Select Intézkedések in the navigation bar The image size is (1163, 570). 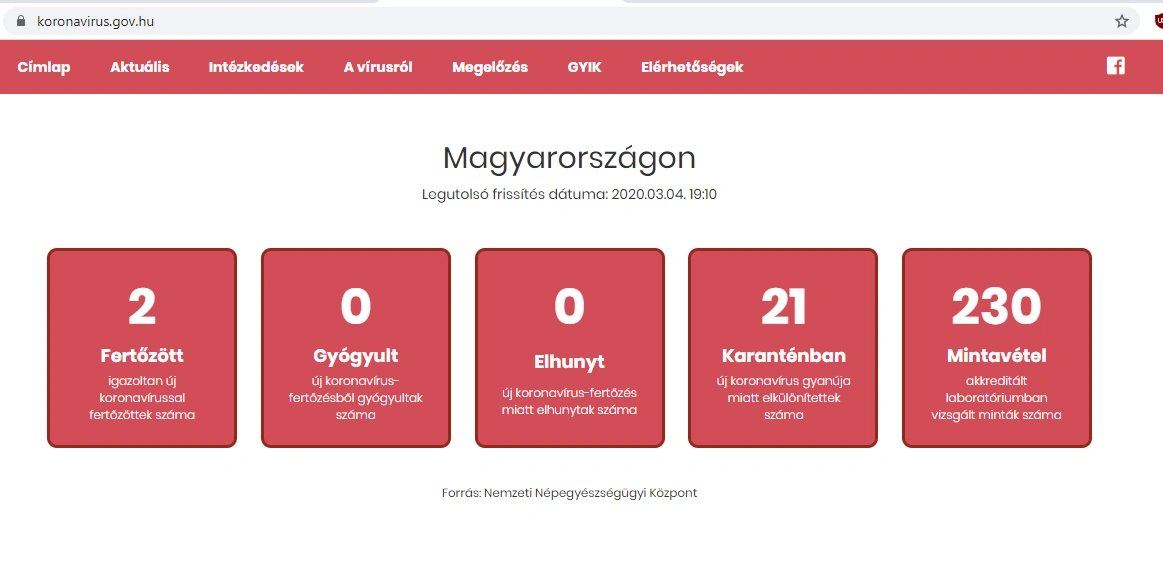point(256,67)
